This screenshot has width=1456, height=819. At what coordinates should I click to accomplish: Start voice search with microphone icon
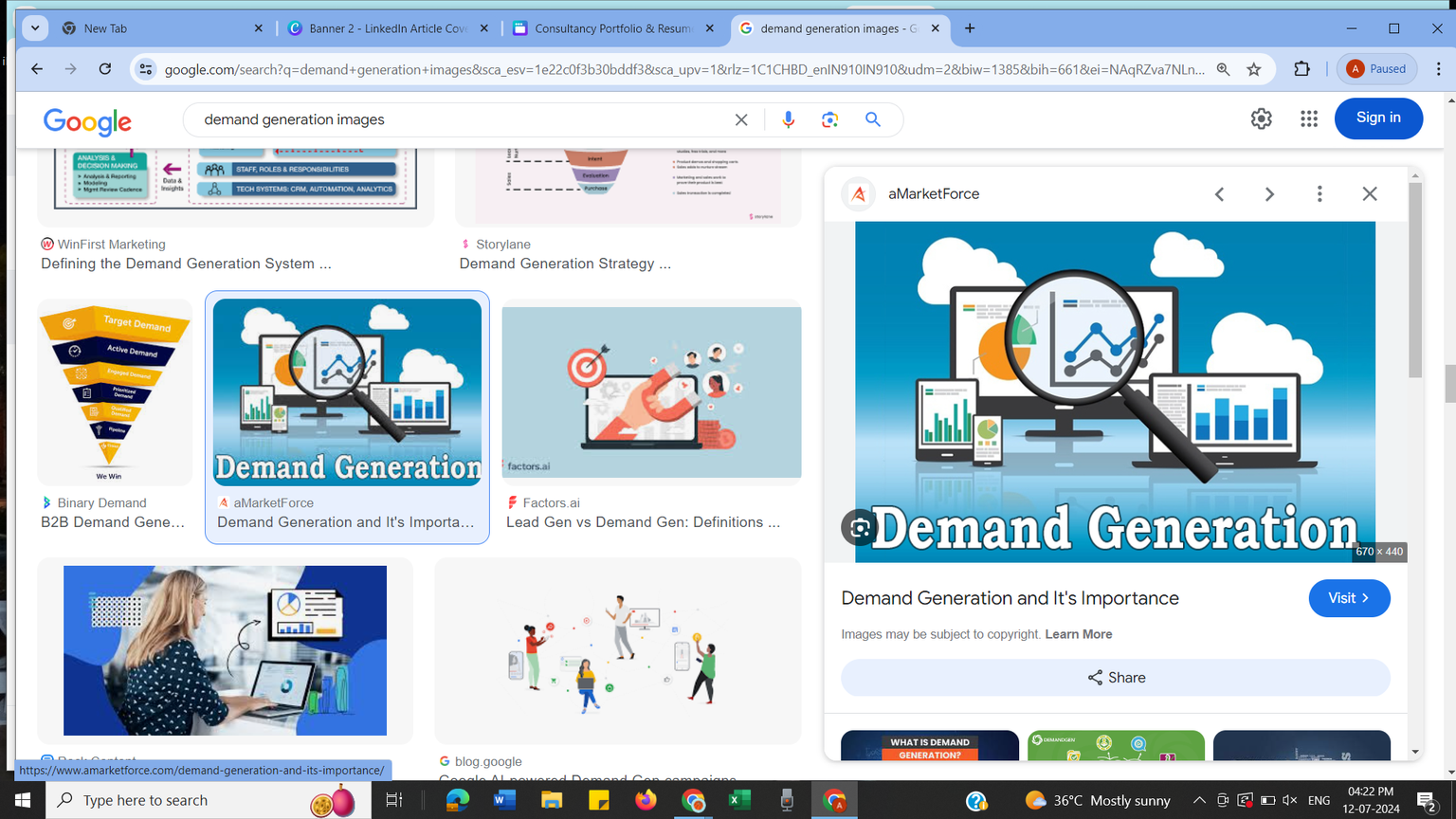tap(788, 119)
